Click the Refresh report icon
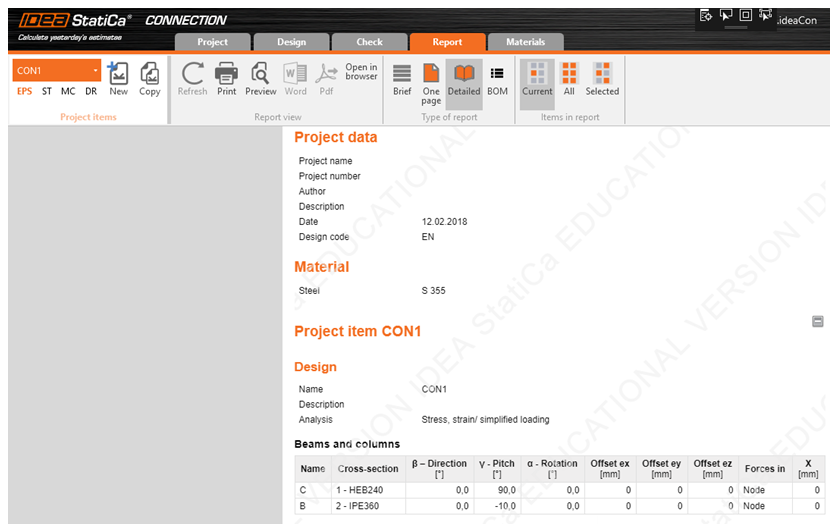The width and height of the screenshot is (838, 532). tap(192, 78)
